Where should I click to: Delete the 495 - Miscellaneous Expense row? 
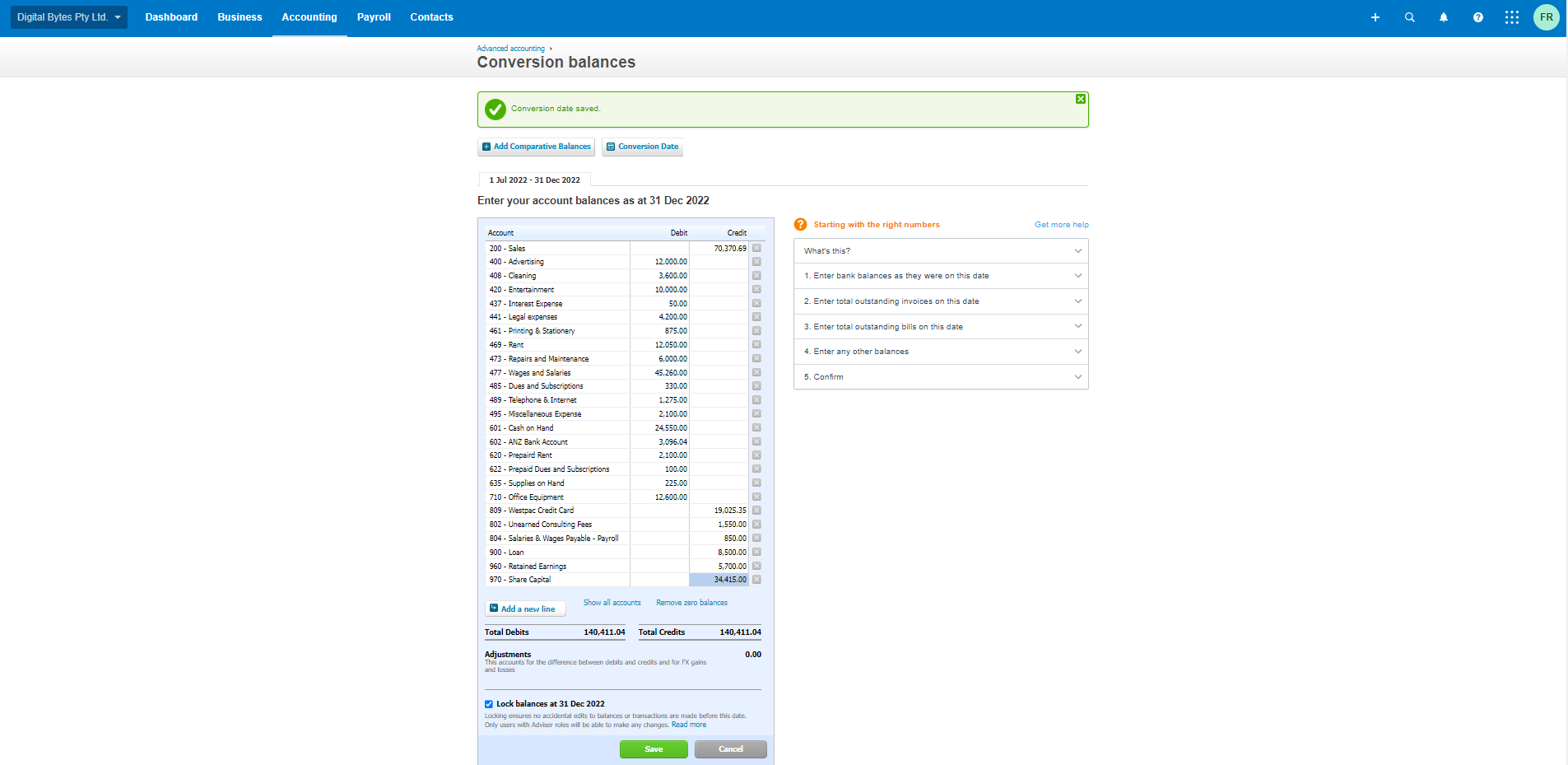click(756, 414)
